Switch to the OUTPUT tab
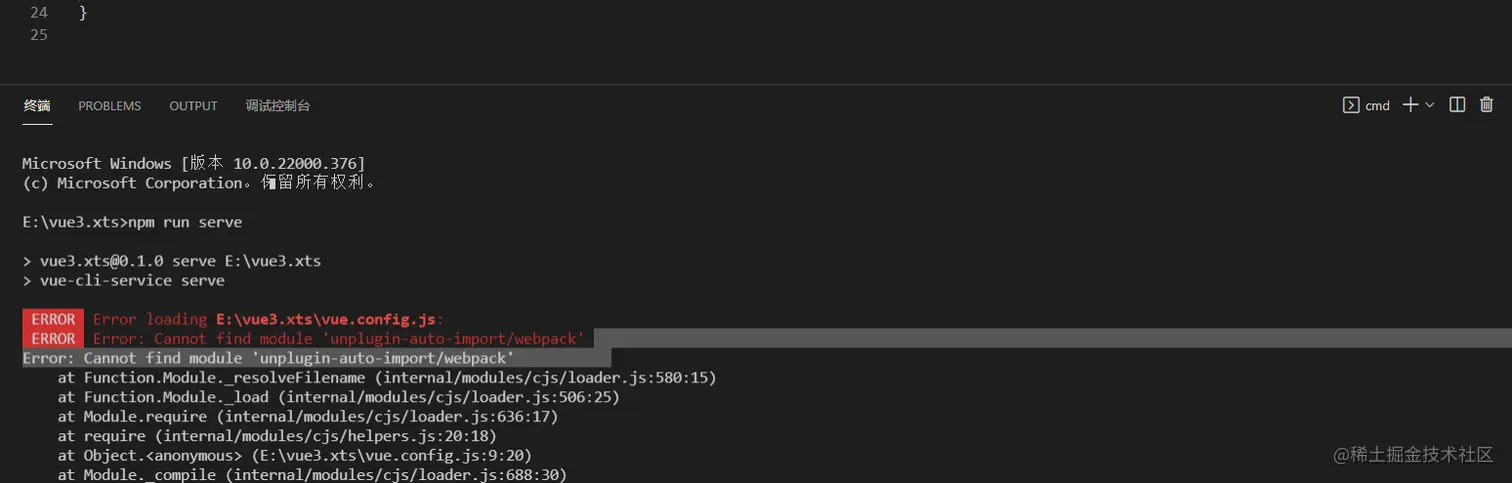 point(193,106)
